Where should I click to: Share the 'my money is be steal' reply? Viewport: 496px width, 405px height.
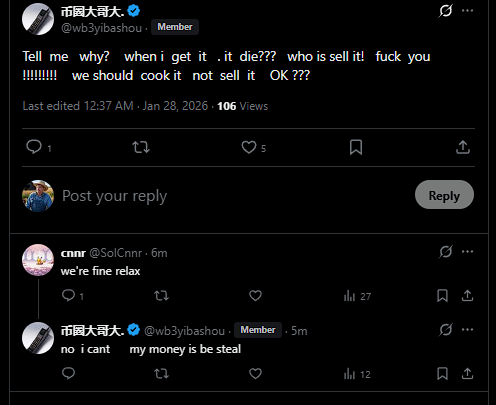click(467, 374)
